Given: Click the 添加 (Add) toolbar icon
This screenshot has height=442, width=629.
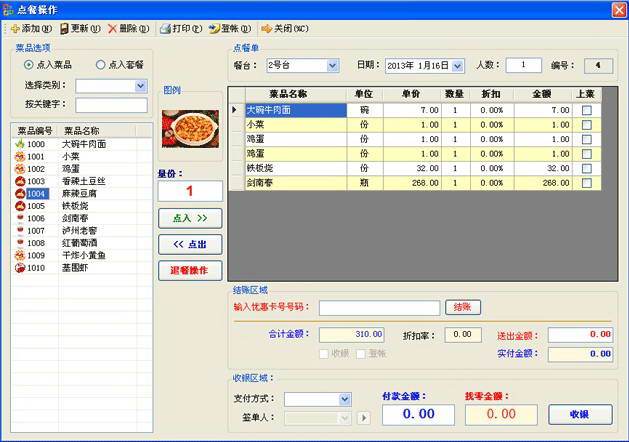Looking at the screenshot, I should 15,29.
